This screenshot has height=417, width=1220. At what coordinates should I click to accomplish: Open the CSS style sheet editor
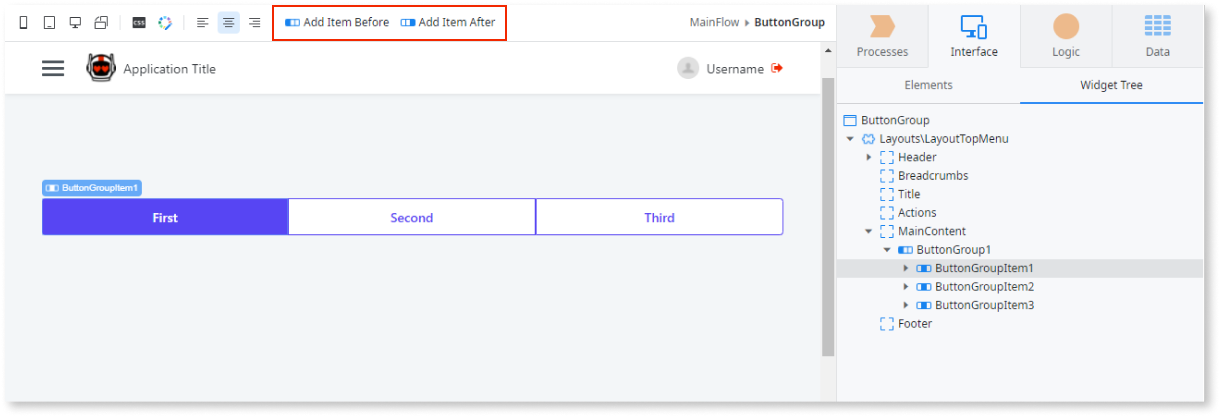139,22
